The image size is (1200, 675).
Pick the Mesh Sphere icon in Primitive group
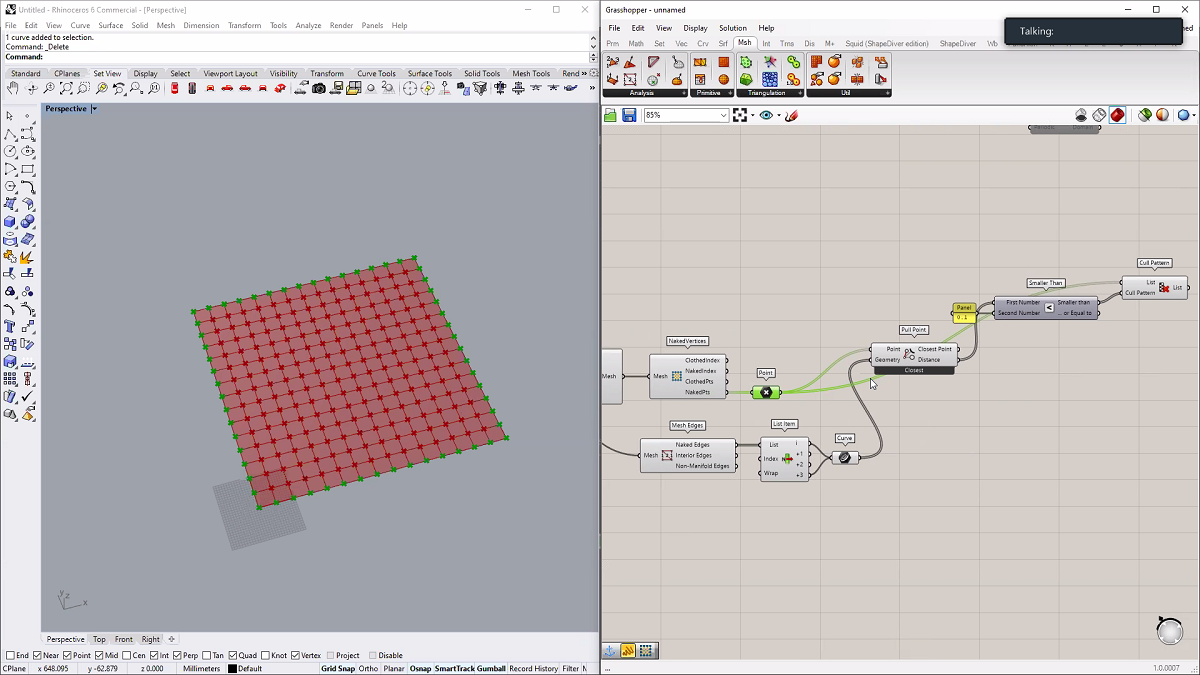(x=724, y=78)
